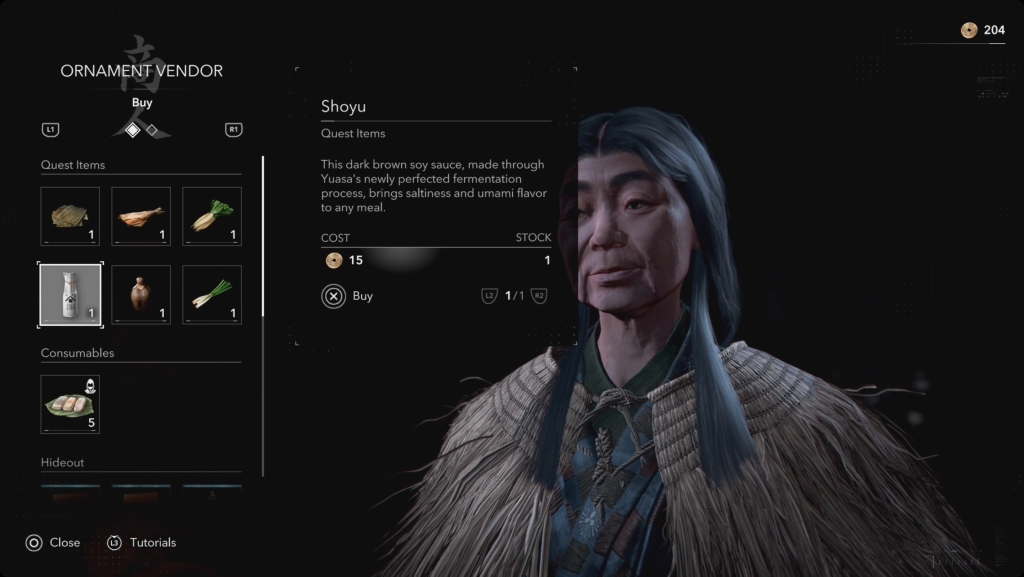Increase quantity with R2 button
The width and height of the screenshot is (1024, 577).
539,296
